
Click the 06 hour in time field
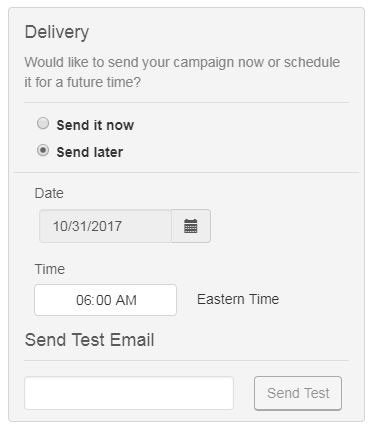point(83,300)
